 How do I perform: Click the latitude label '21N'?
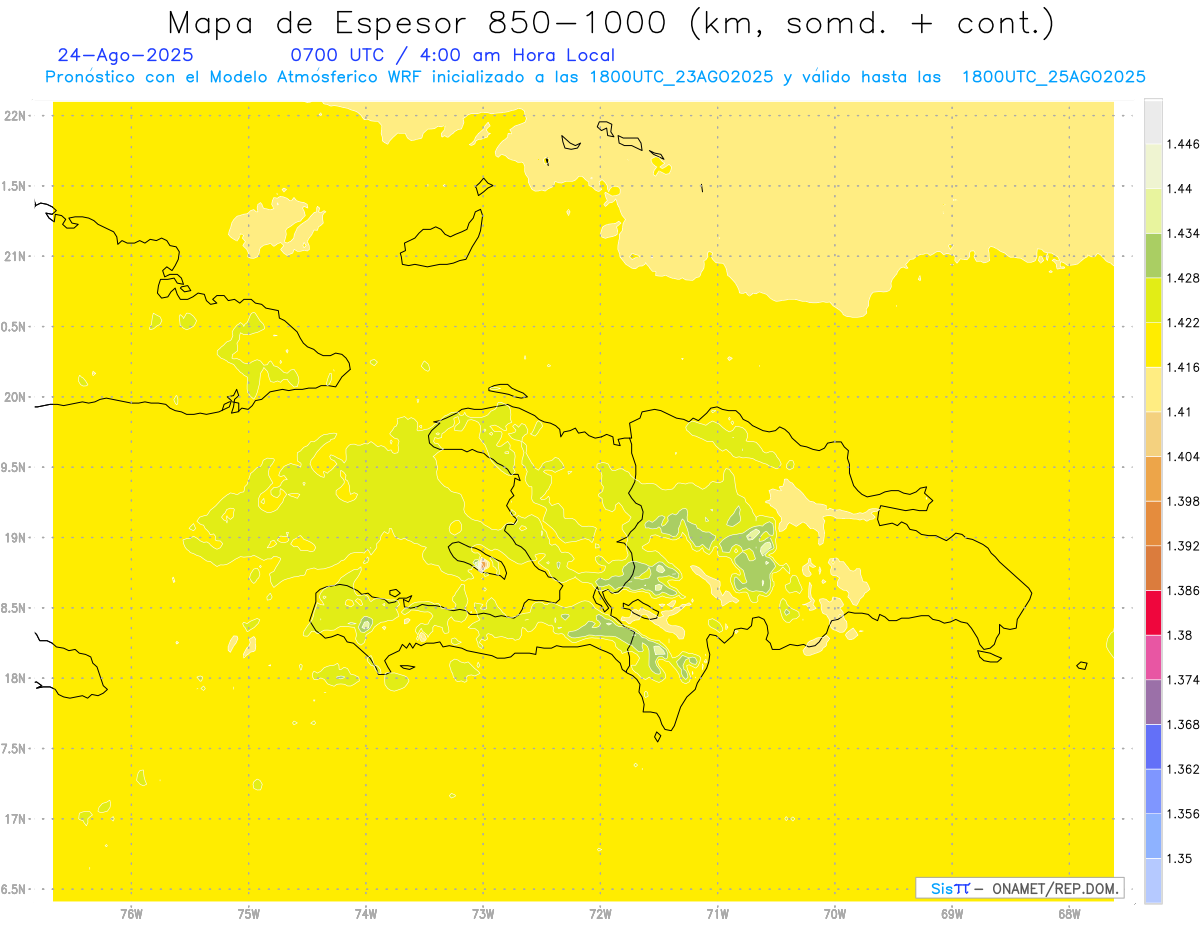15,256
